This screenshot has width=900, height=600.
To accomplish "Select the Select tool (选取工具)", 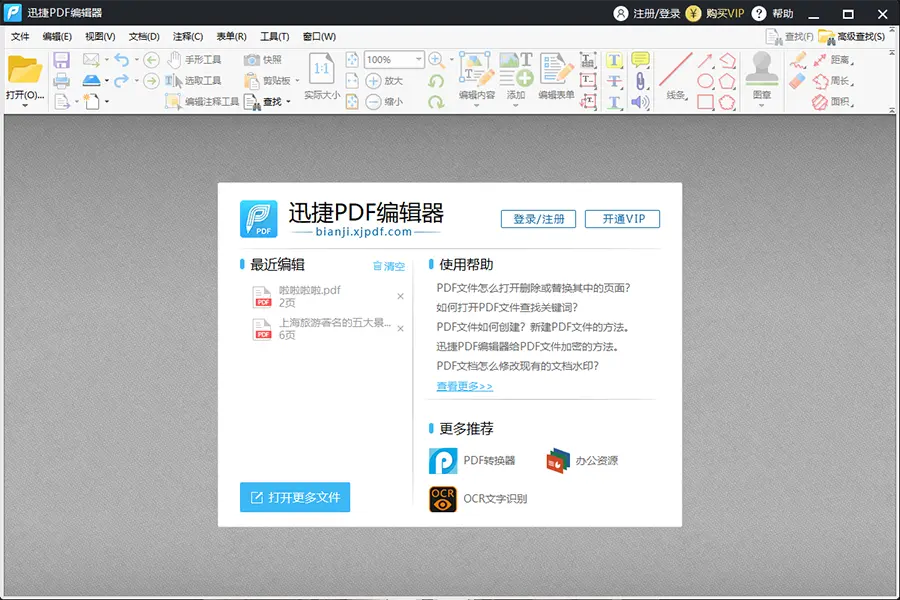I will (x=193, y=81).
